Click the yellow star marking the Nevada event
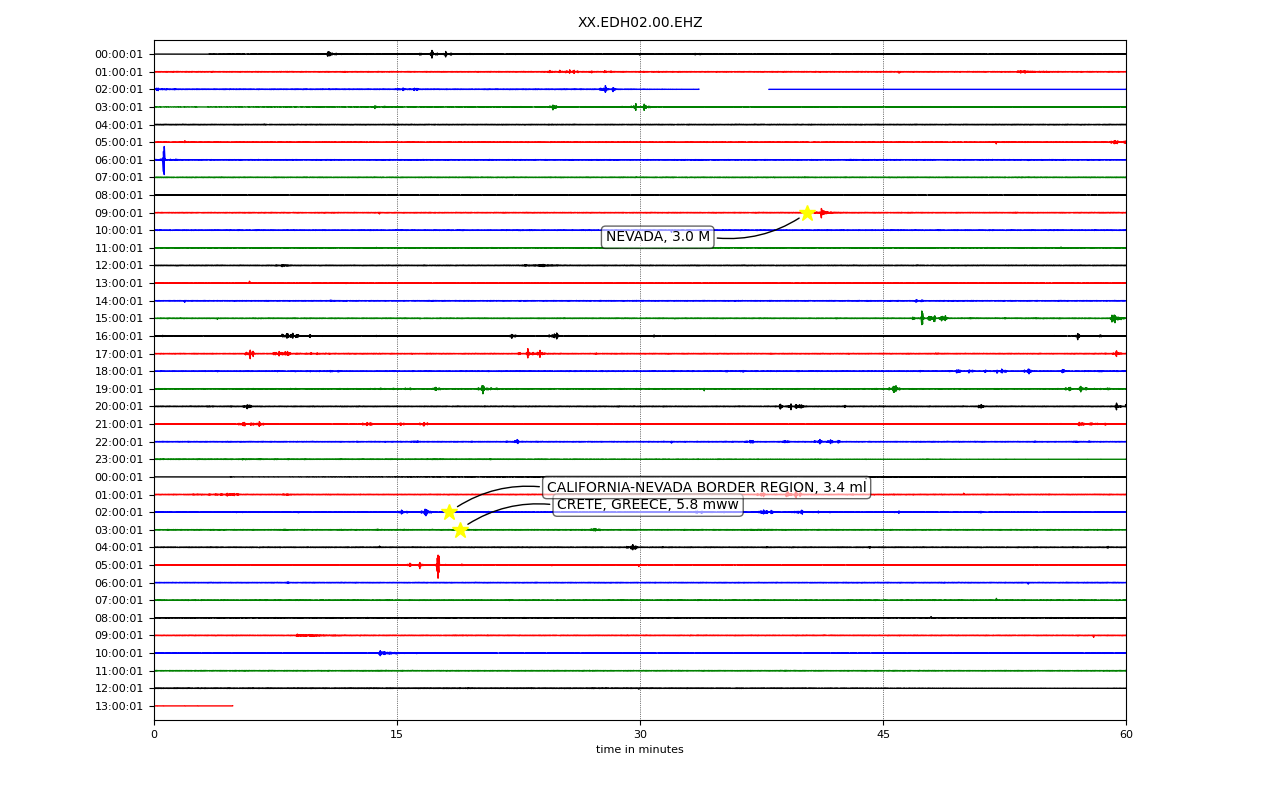 click(807, 212)
